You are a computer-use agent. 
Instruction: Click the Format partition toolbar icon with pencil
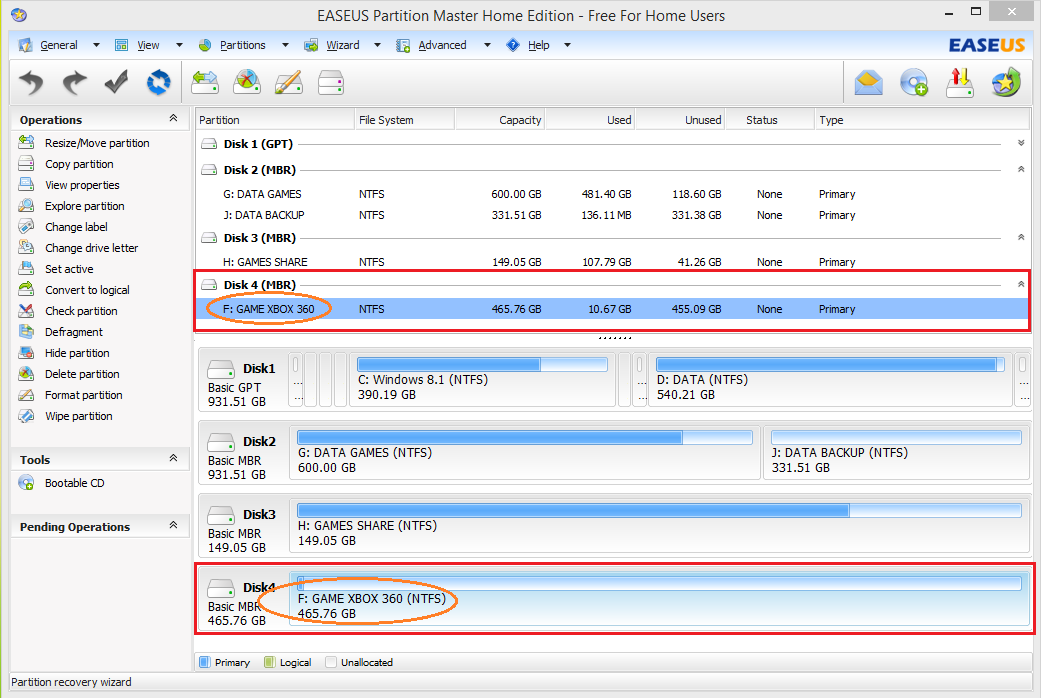[x=289, y=82]
